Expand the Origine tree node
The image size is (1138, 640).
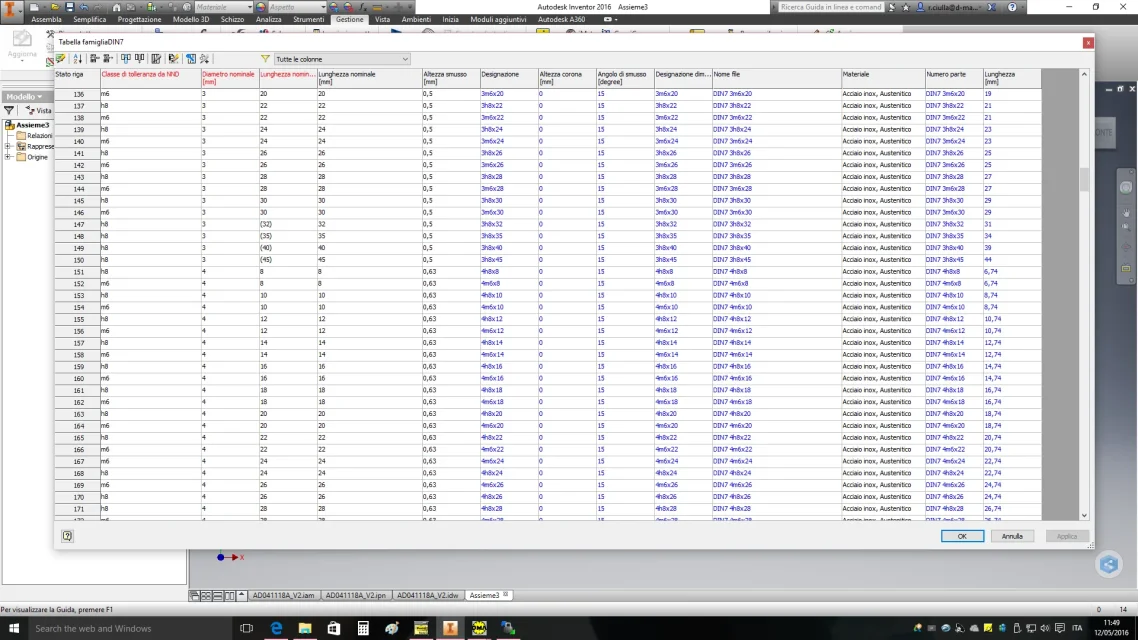point(8,157)
